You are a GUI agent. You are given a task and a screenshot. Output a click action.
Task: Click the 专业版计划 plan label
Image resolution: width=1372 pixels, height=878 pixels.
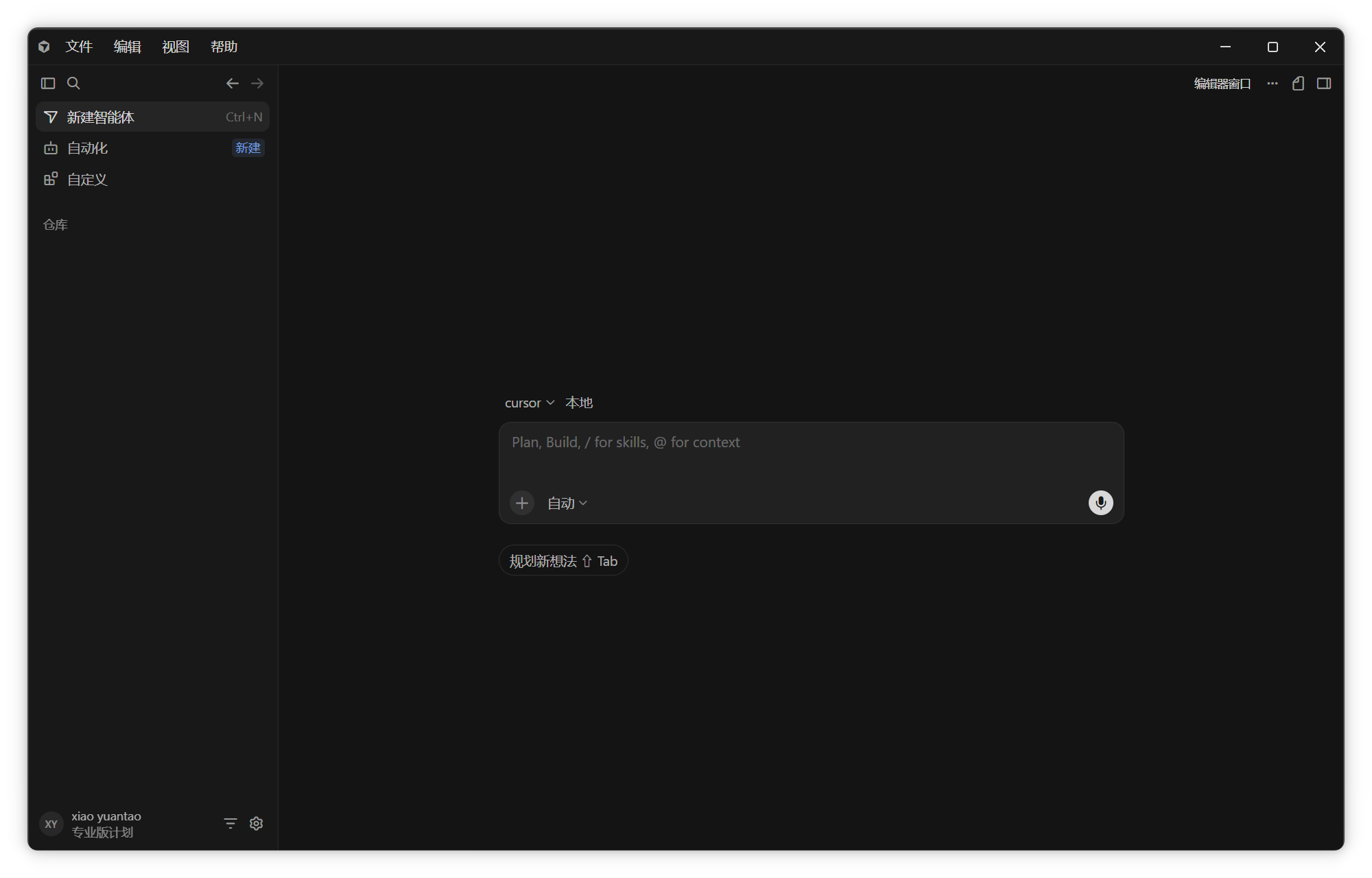point(102,832)
